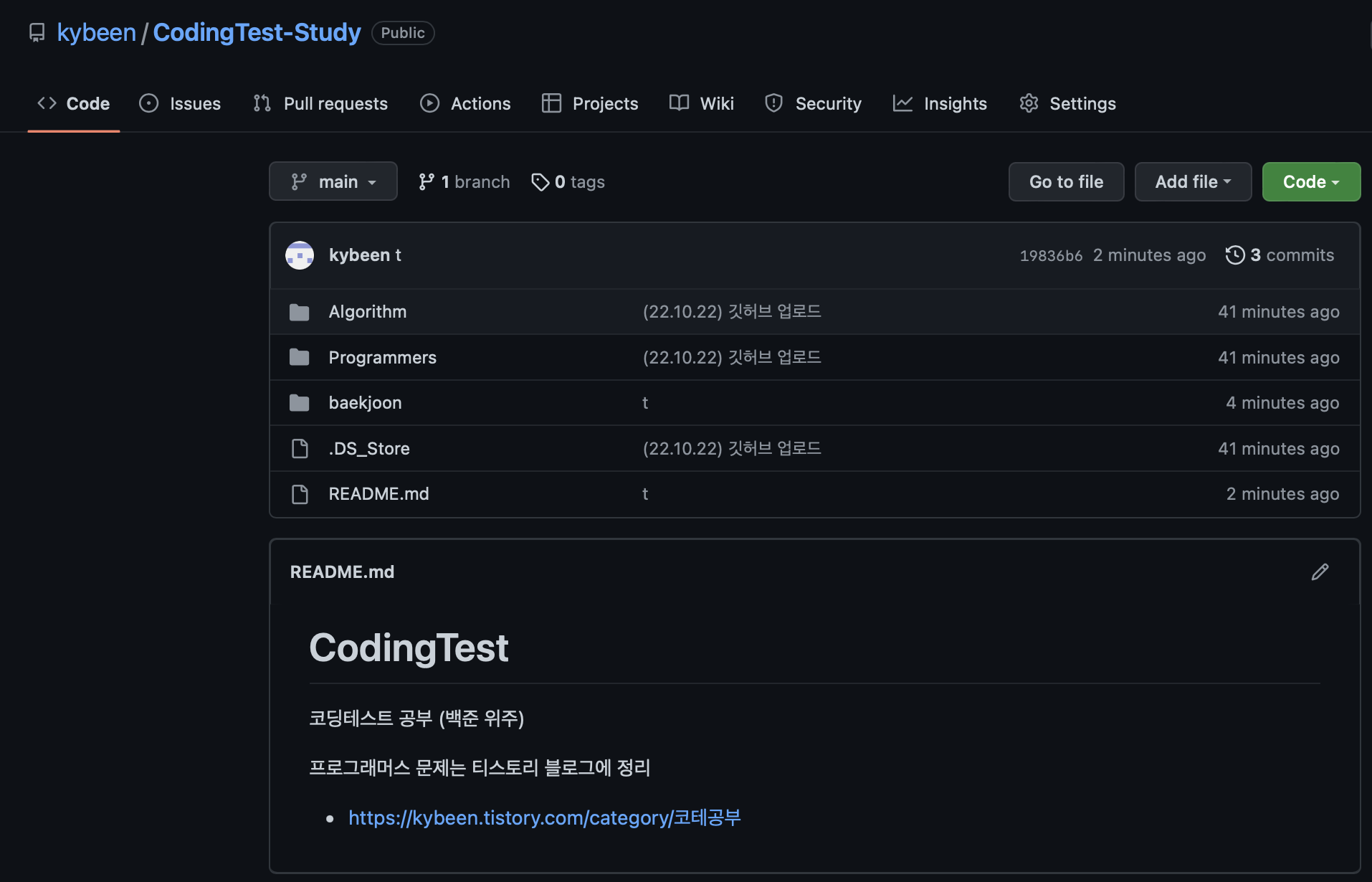Click the Algorithm folder icon
The height and width of the screenshot is (882, 1372).
300,312
